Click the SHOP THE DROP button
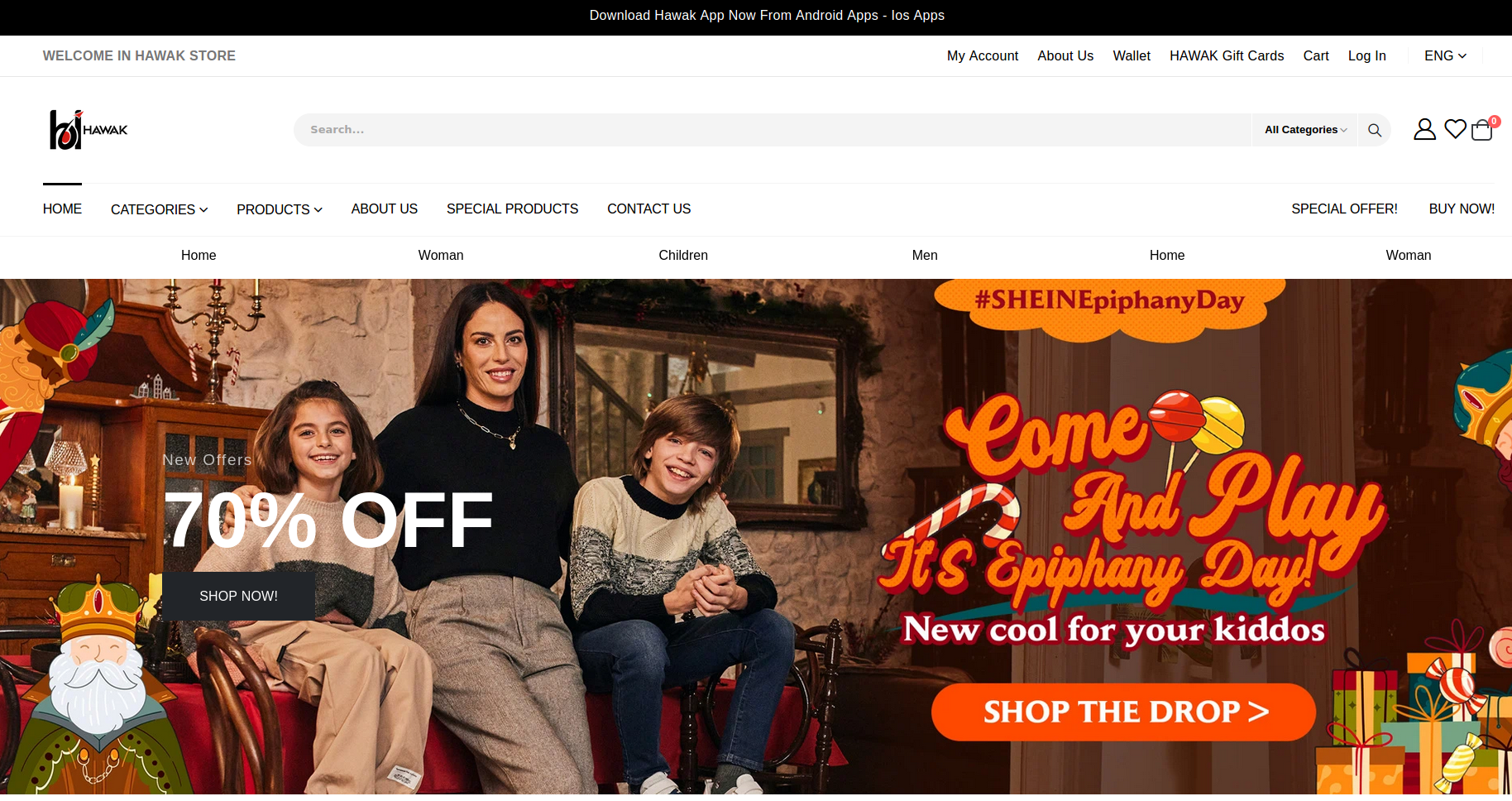The image size is (1512, 801). click(1123, 712)
